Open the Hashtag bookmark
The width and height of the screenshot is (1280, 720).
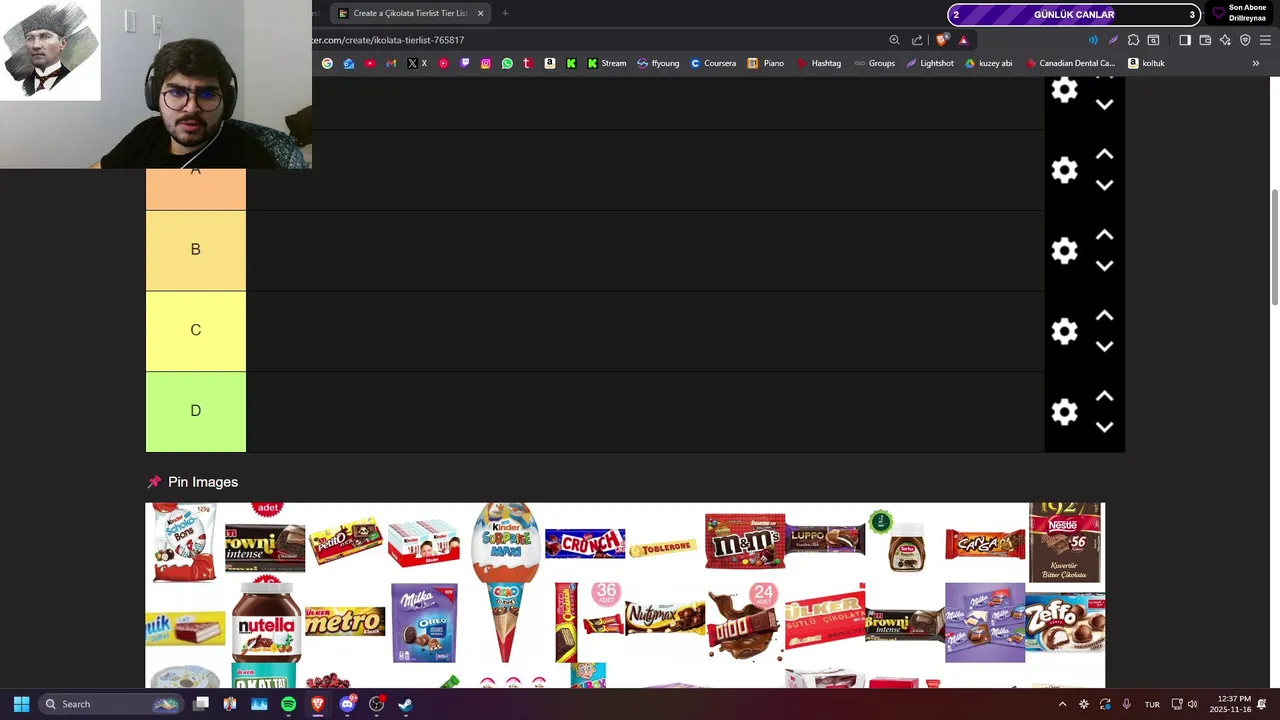pyautogui.click(x=819, y=63)
